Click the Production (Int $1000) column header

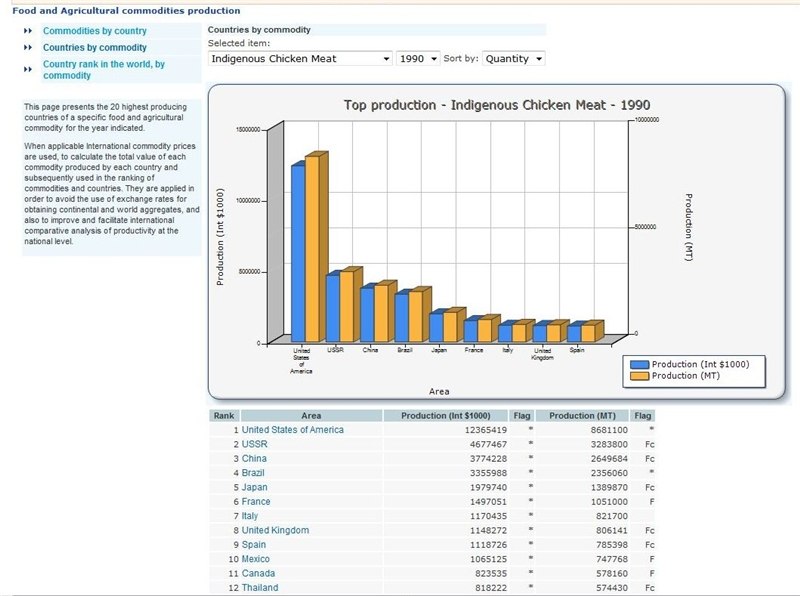[x=445, y=415]
